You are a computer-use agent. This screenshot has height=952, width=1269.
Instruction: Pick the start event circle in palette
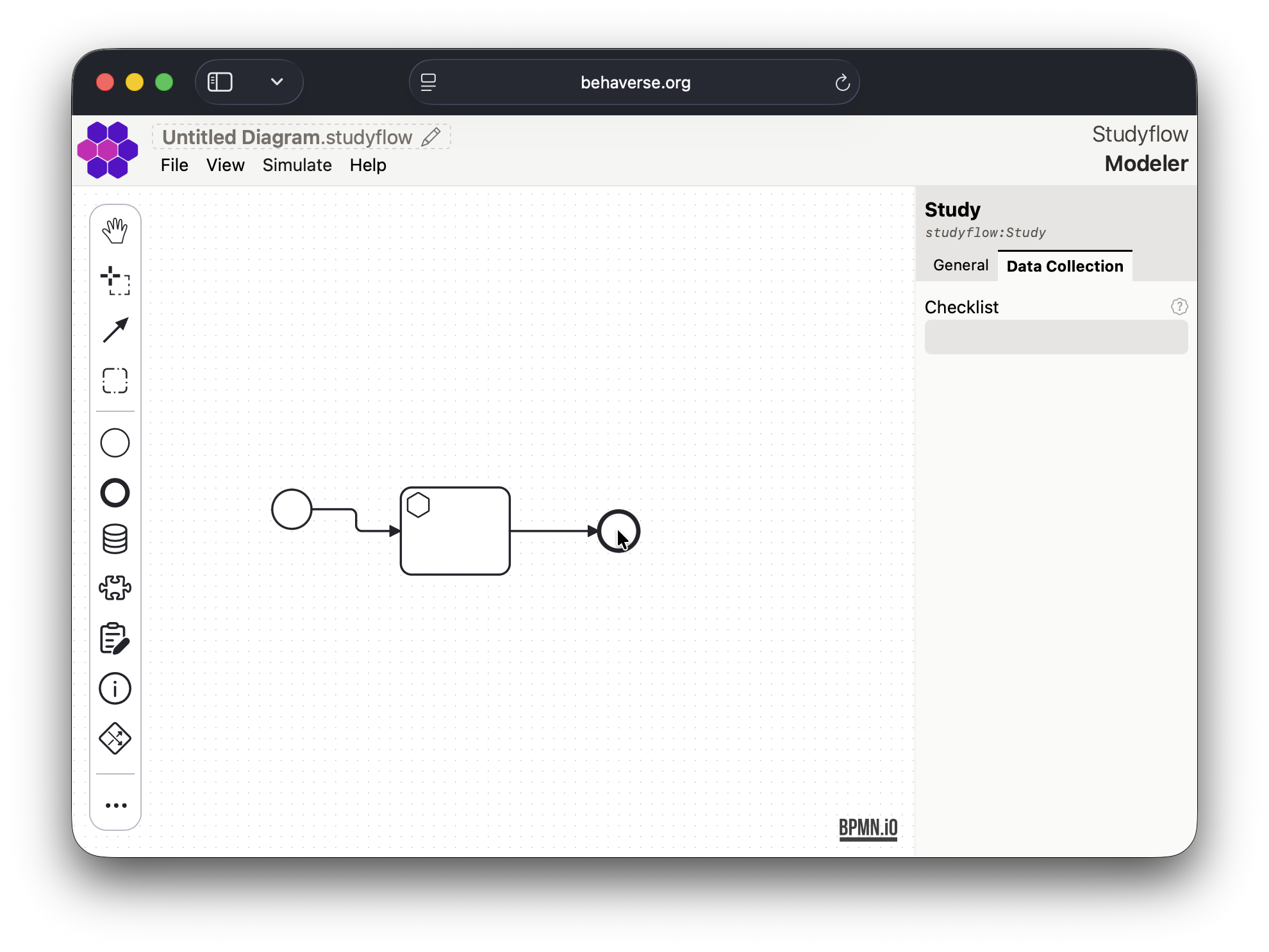coord(115,443)
